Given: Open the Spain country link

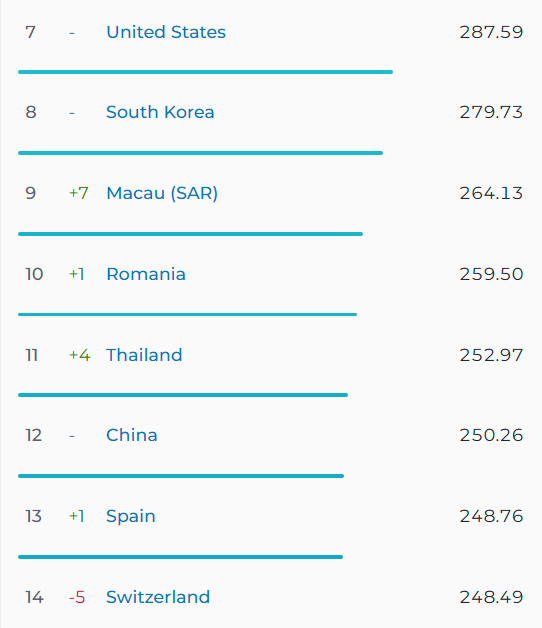Looking at the screenshot, I should (131, 516).
